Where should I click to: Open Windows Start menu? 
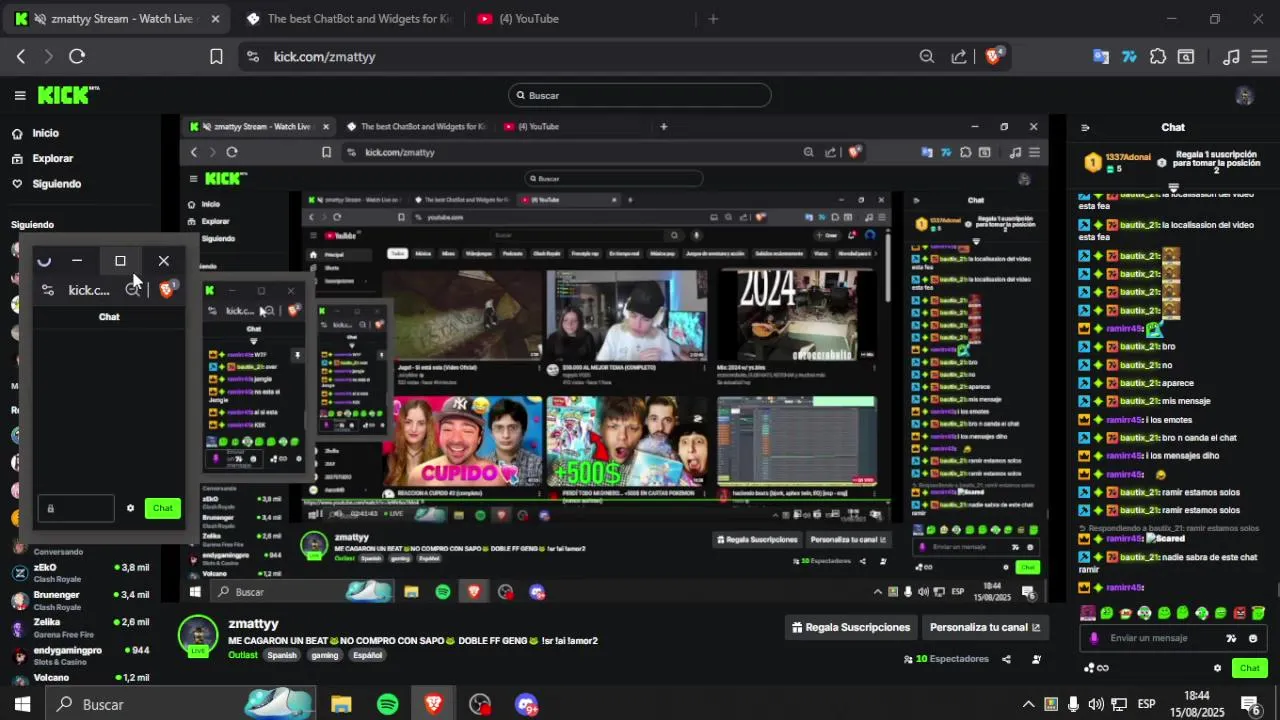pyautogui.click(x=22, y=704)
